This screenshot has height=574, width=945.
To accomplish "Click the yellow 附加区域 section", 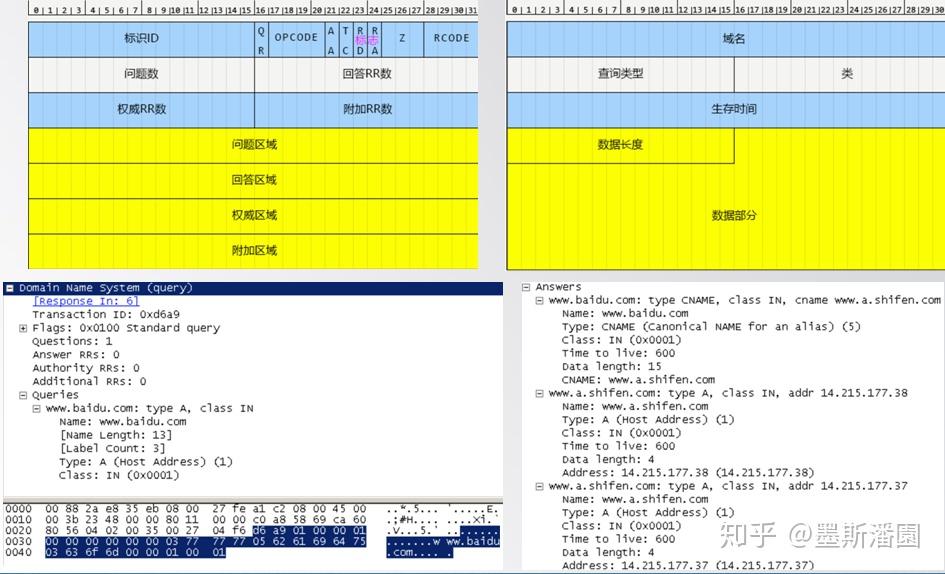I will tap(253, 251).
